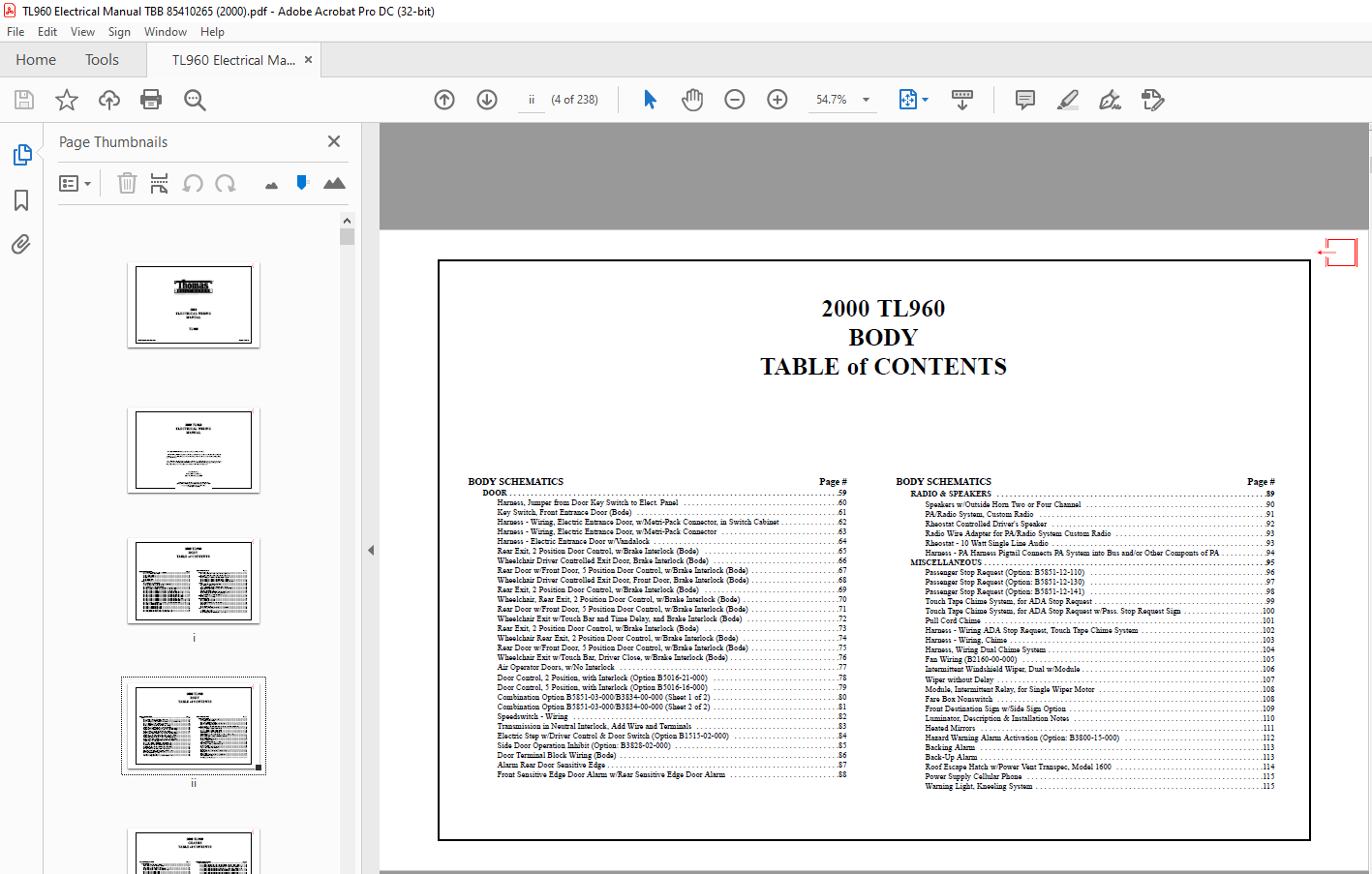Click the Save file icon
Viewport: 1372px width, 874px height.
pos(24,100)
